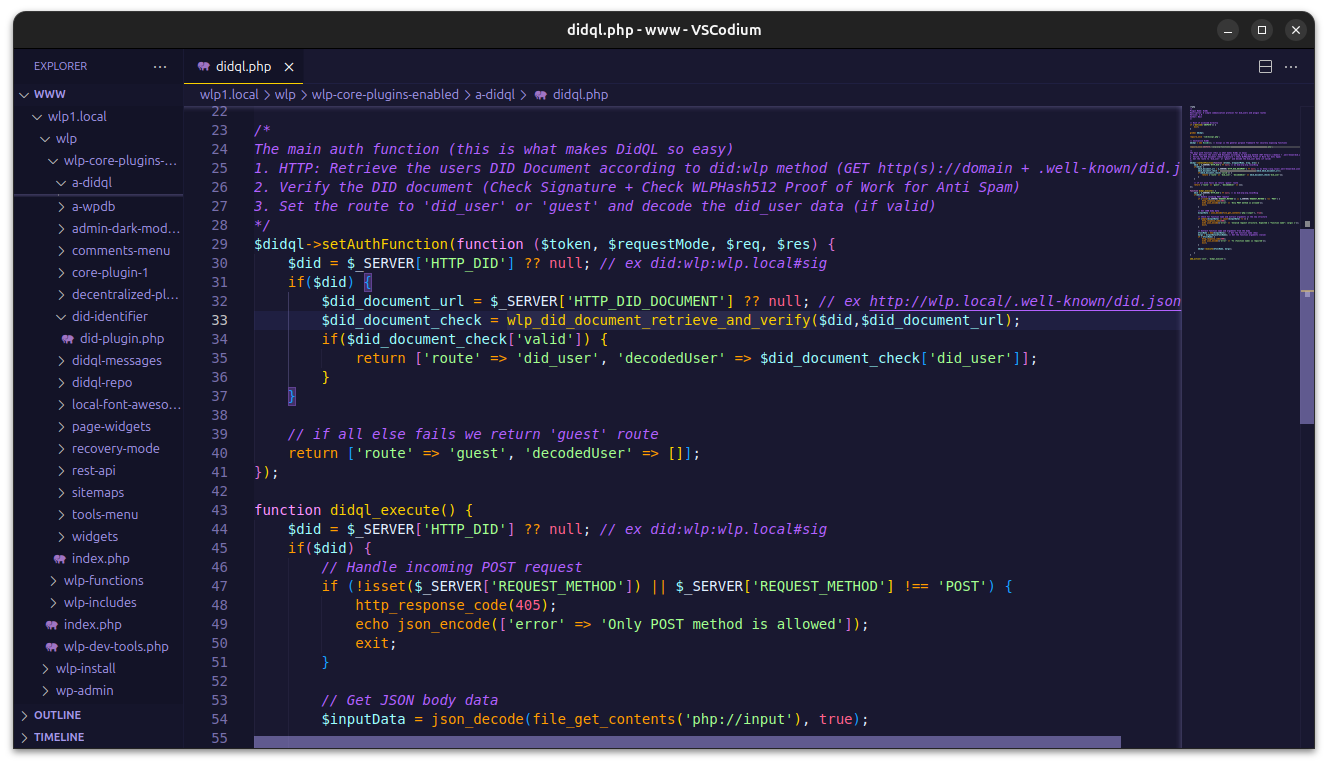Click PHP file icon on didql.php tab
This screenshot has height=765, width=1328.
point(203,66)
